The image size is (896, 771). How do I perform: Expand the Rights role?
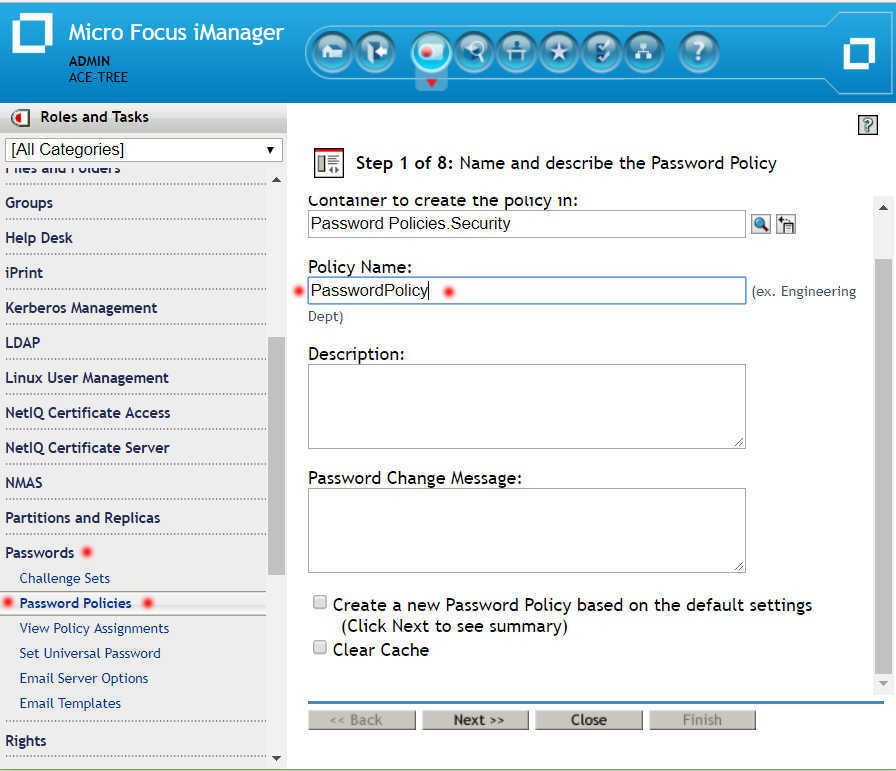[x=26, y=741]
